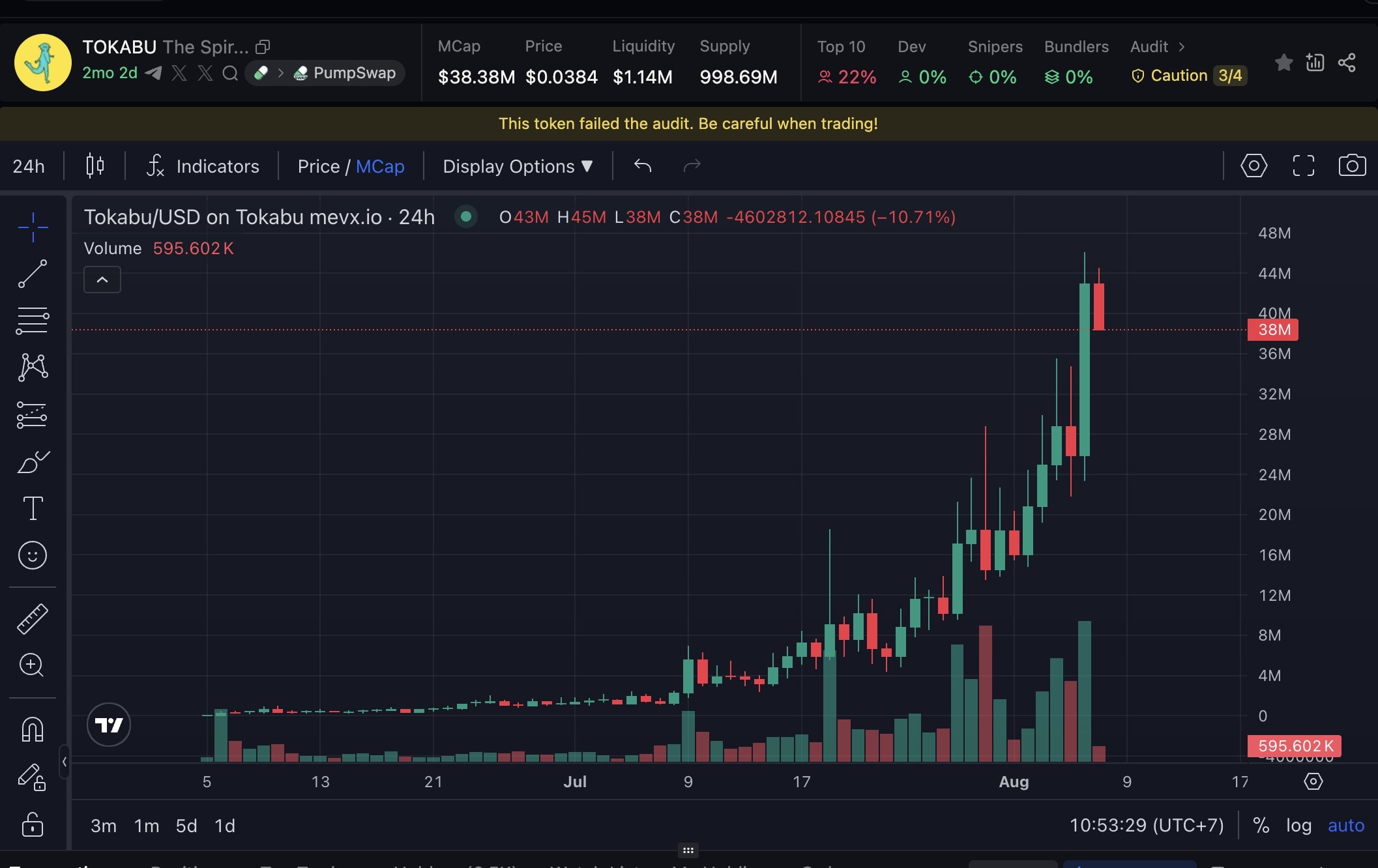The image size is (1378, 868).
Task: Select the 5d date range
Action: (x=186, y=826)
